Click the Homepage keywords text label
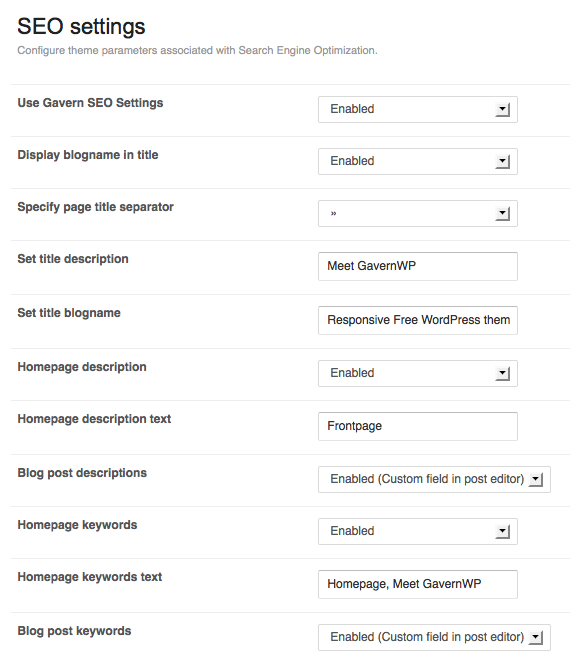Screen dimensions: 570x661 pos(90,577)
